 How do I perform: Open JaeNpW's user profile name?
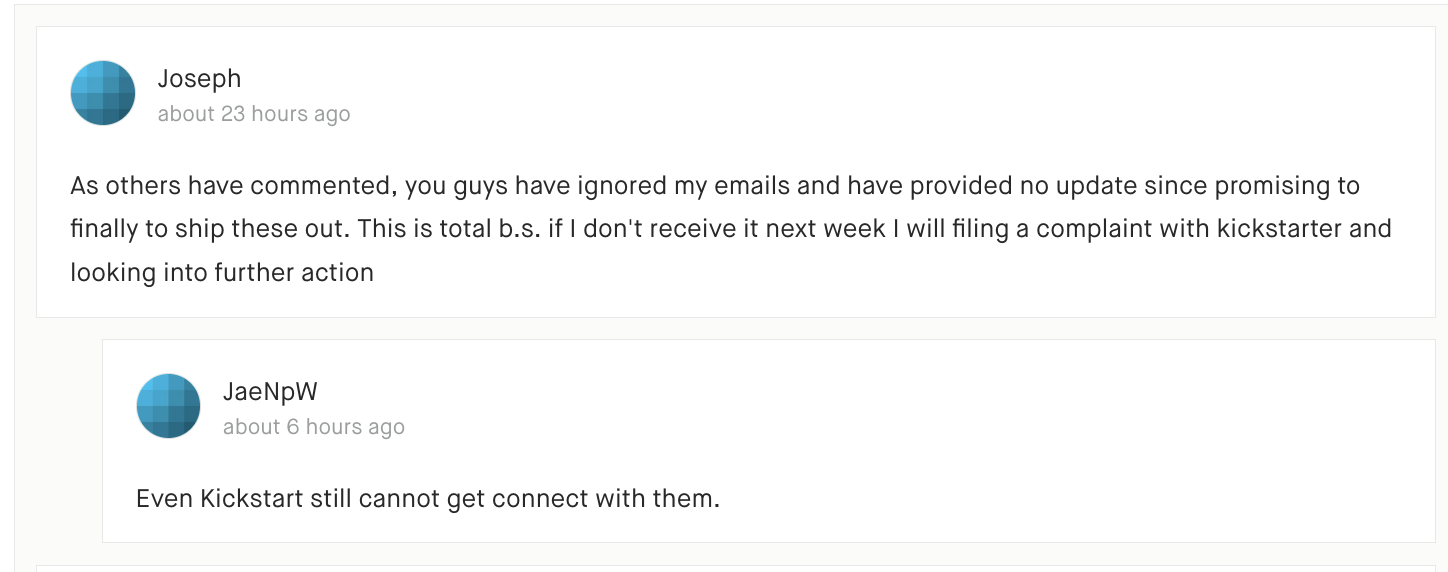[x=270, y=392]
